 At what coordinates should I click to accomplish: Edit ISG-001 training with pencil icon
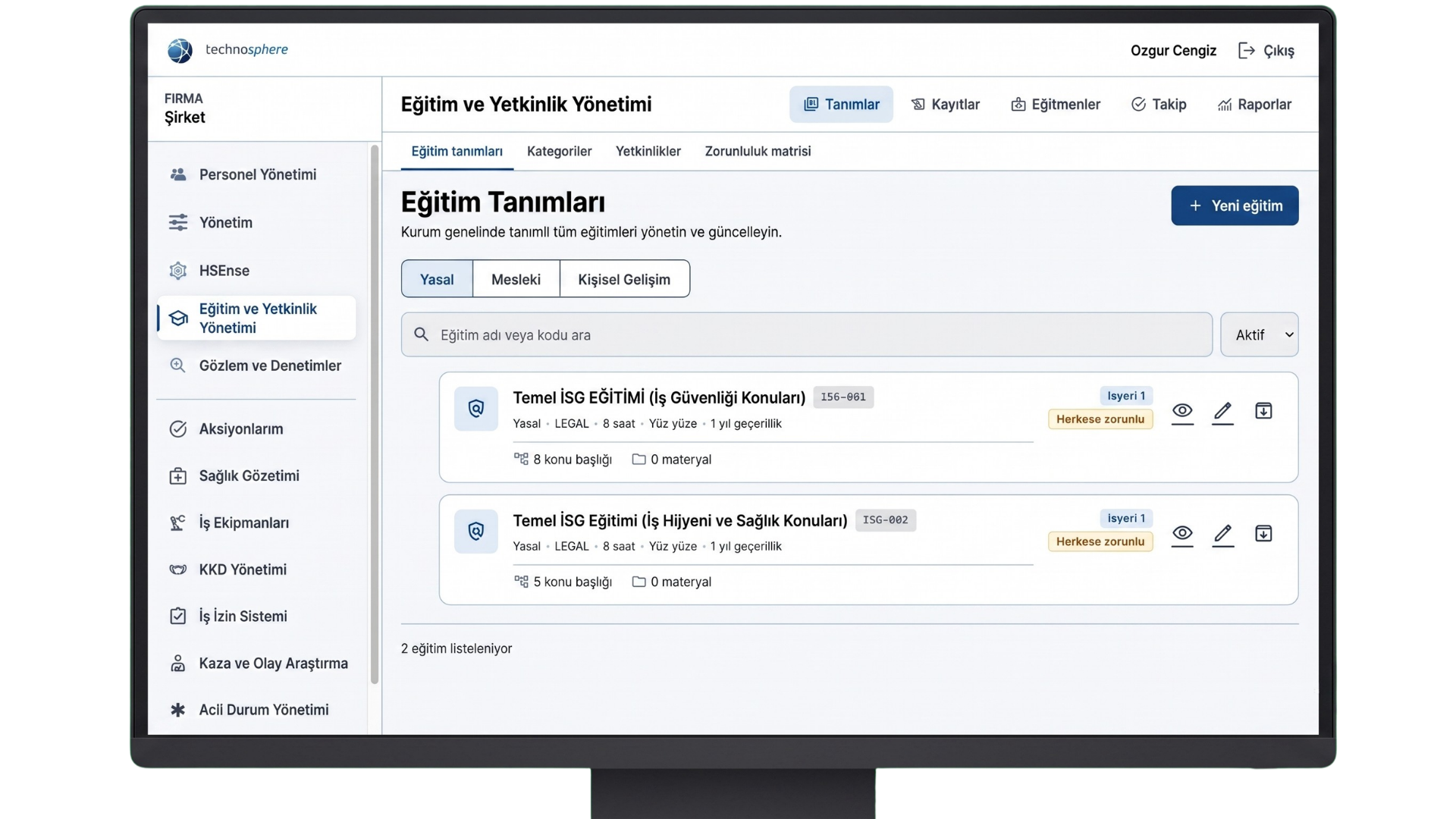pos(1223,412)
